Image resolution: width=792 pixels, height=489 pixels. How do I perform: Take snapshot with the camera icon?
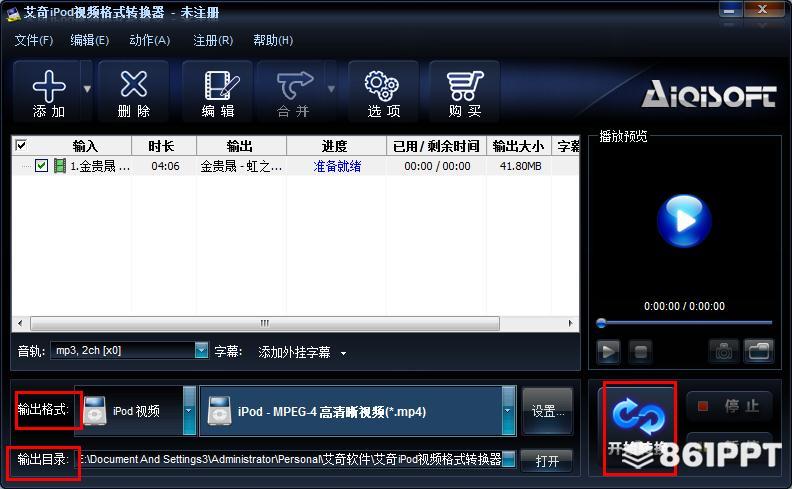[x=723, y=351]
